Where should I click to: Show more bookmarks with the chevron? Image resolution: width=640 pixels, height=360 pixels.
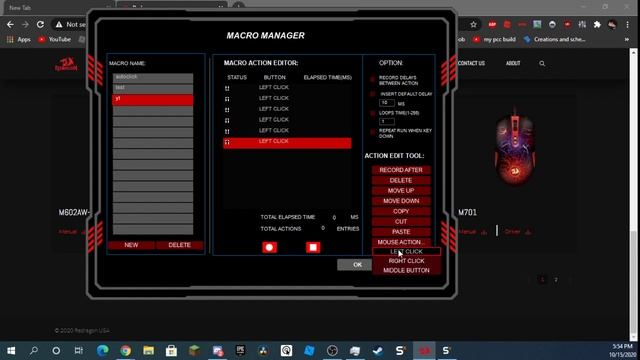click(x=627, y=40)
